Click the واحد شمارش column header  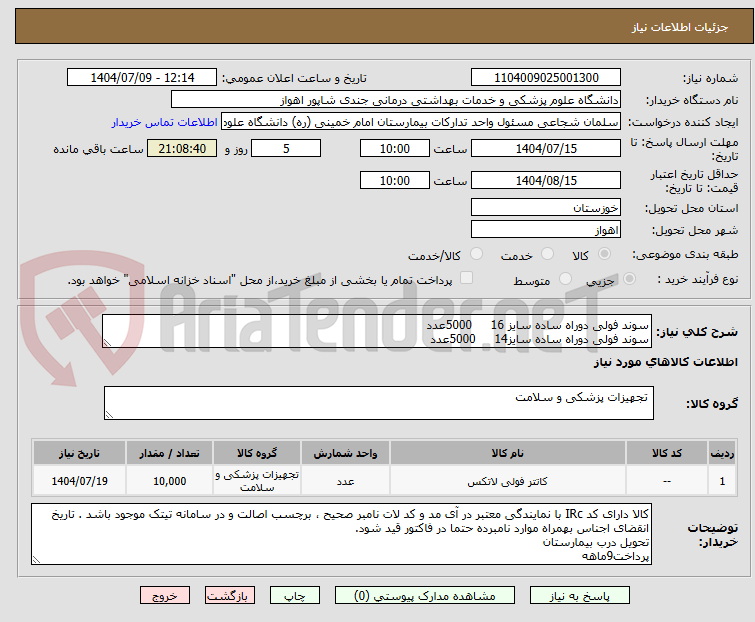(x=345, y=453)
